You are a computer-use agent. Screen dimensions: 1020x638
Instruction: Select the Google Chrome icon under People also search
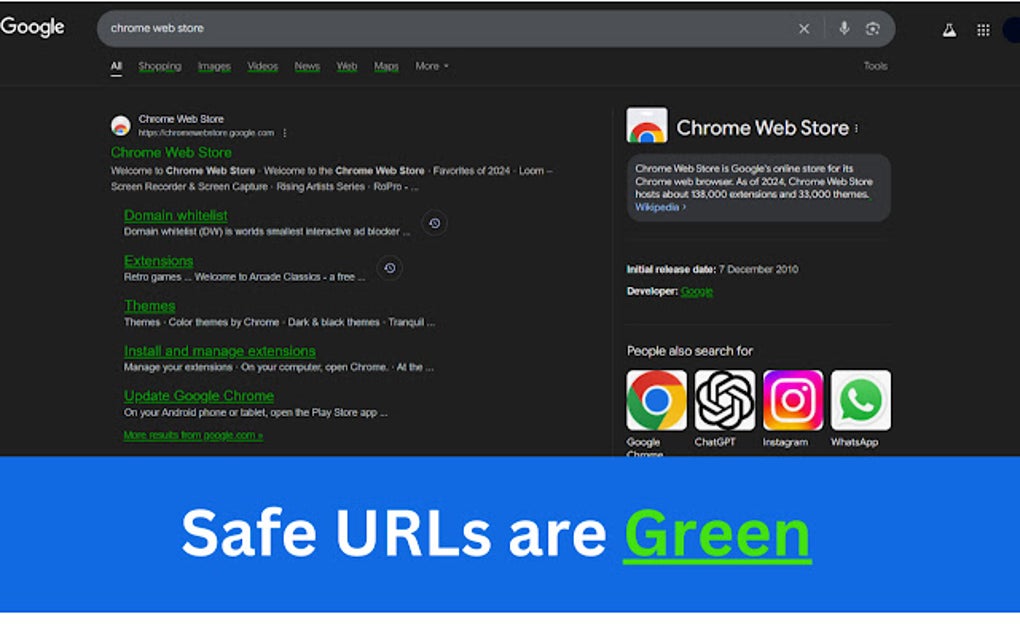pyautogui.click(x=655, y=401)
